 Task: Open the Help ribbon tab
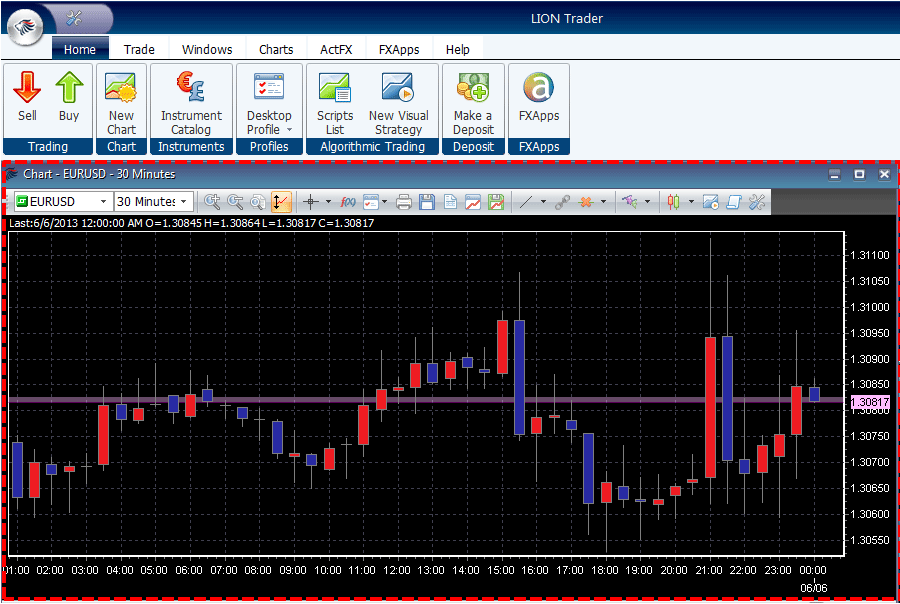click(x=457, y=49)
